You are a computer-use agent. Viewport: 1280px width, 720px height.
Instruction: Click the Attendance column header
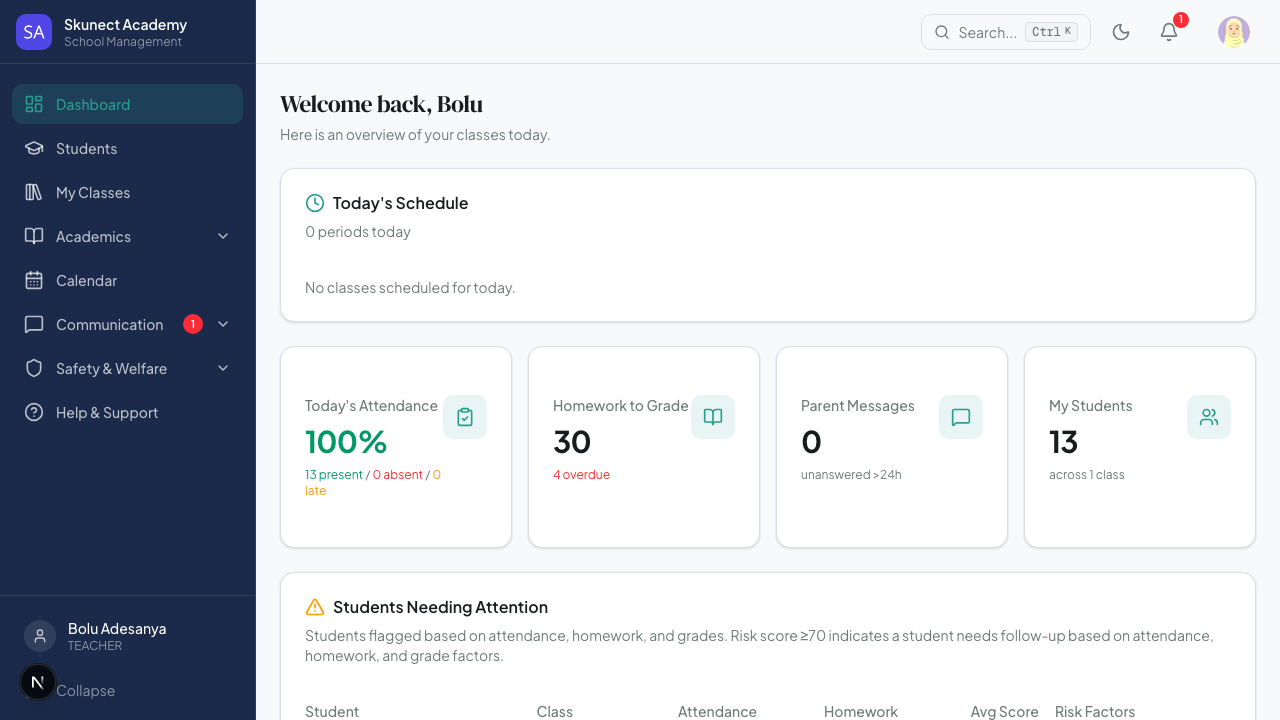click(717, 712)
